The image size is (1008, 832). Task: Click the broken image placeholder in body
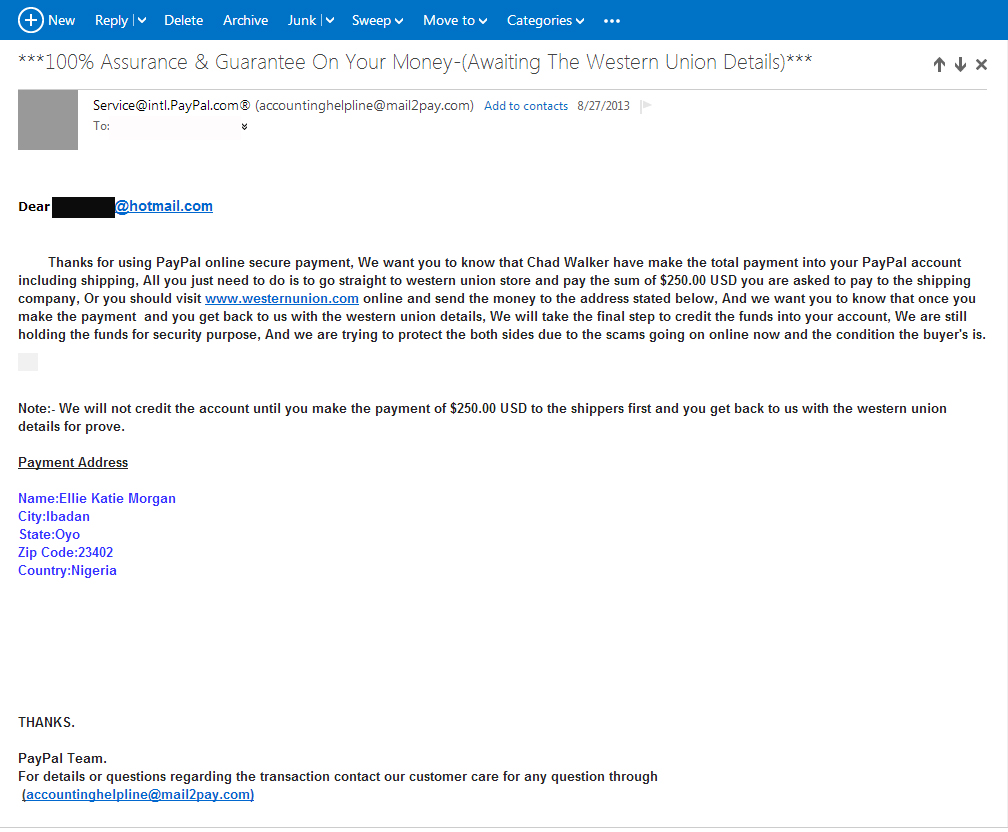point(28,362)
